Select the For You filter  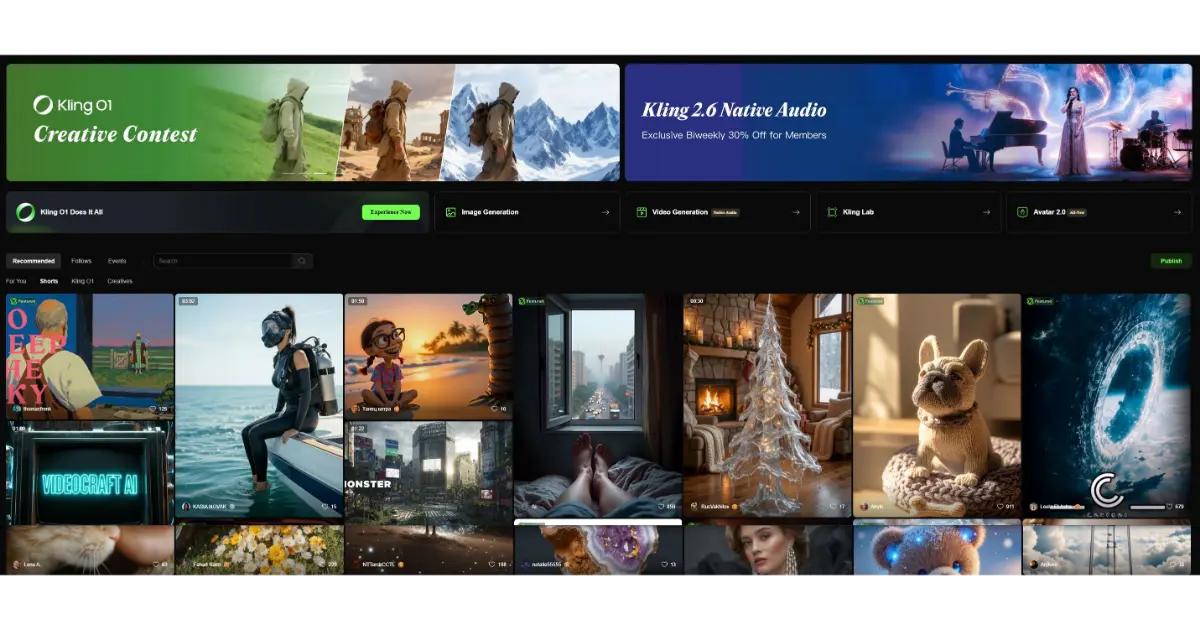pyautogui.click(x=16, y=281)
